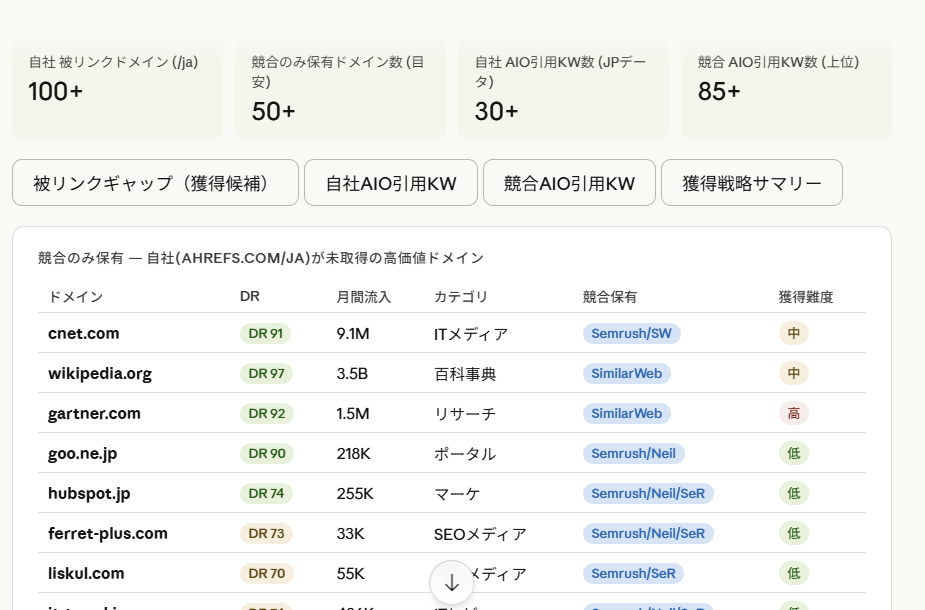Click the Semrush/SW competitor tag
The height and width of the screenshot is (610, 925).
pos(631,333)
